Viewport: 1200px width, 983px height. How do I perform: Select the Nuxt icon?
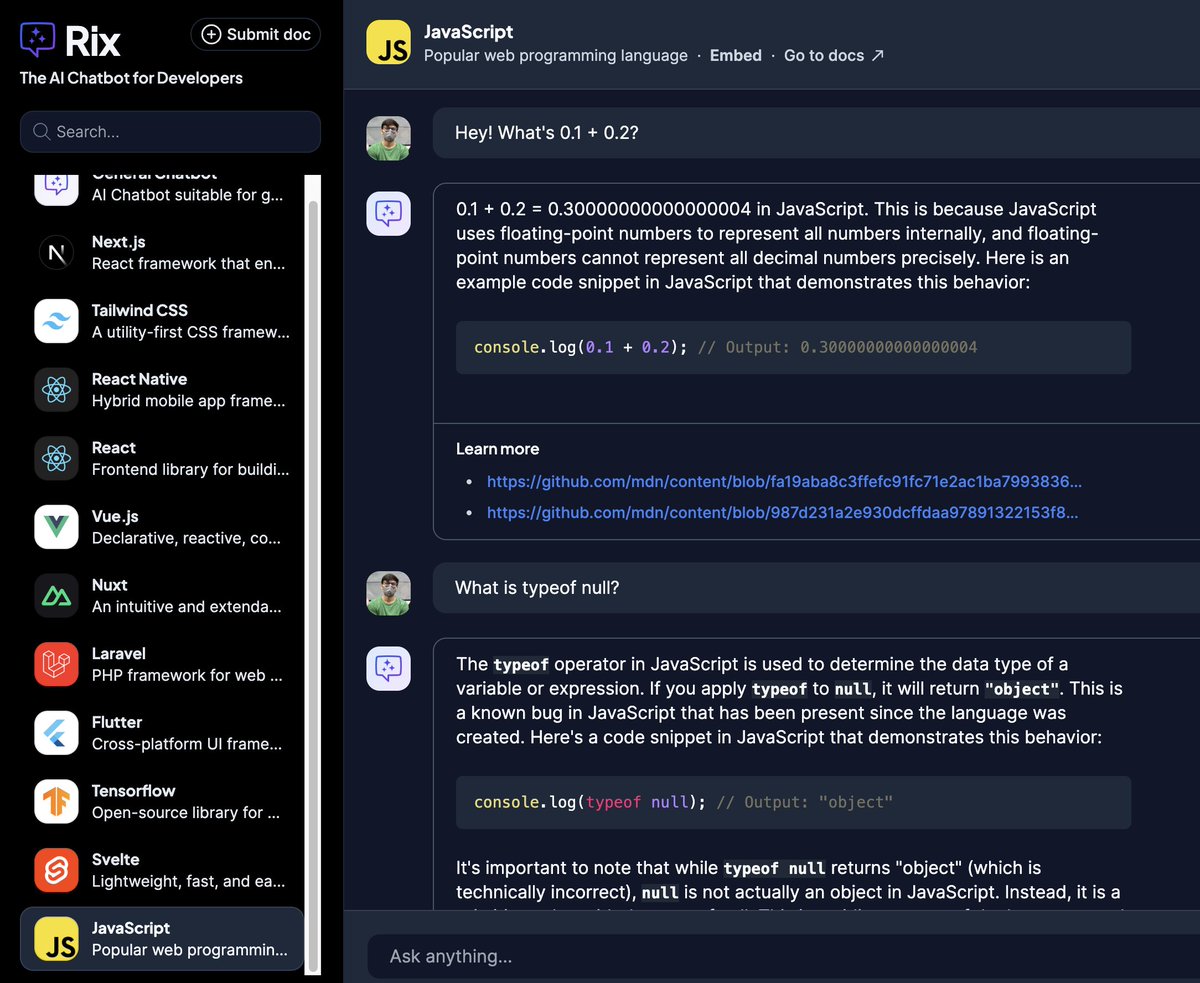56,596
